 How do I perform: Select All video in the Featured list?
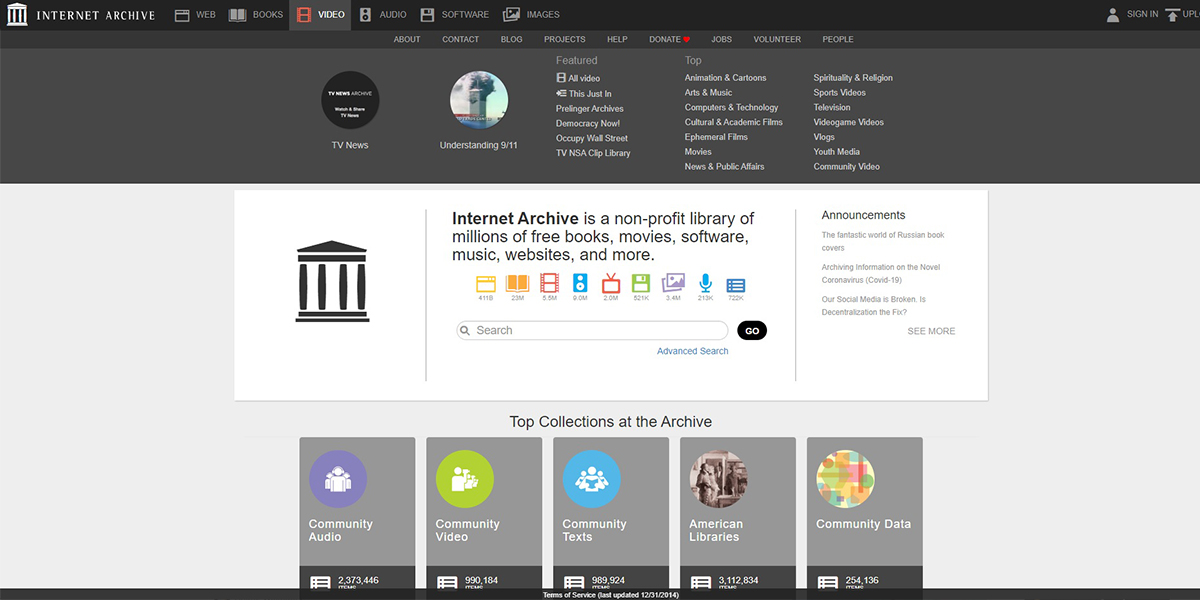(x=578, y=78)
